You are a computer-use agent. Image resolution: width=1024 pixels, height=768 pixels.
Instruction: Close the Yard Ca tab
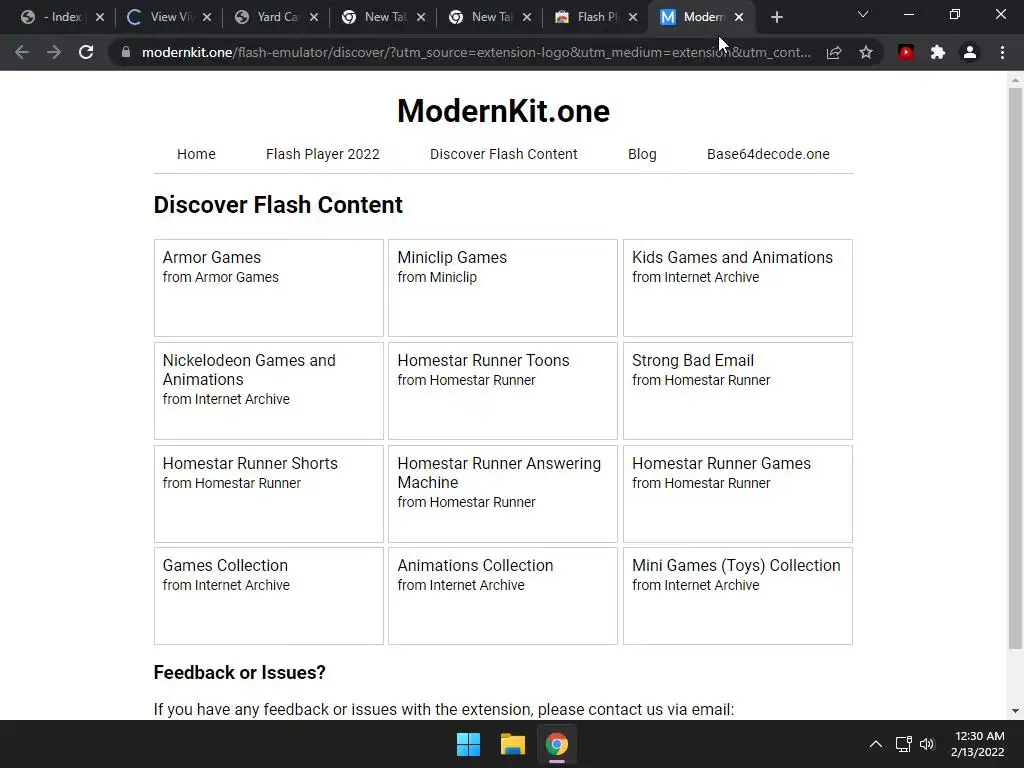click(x=314, y=18)
